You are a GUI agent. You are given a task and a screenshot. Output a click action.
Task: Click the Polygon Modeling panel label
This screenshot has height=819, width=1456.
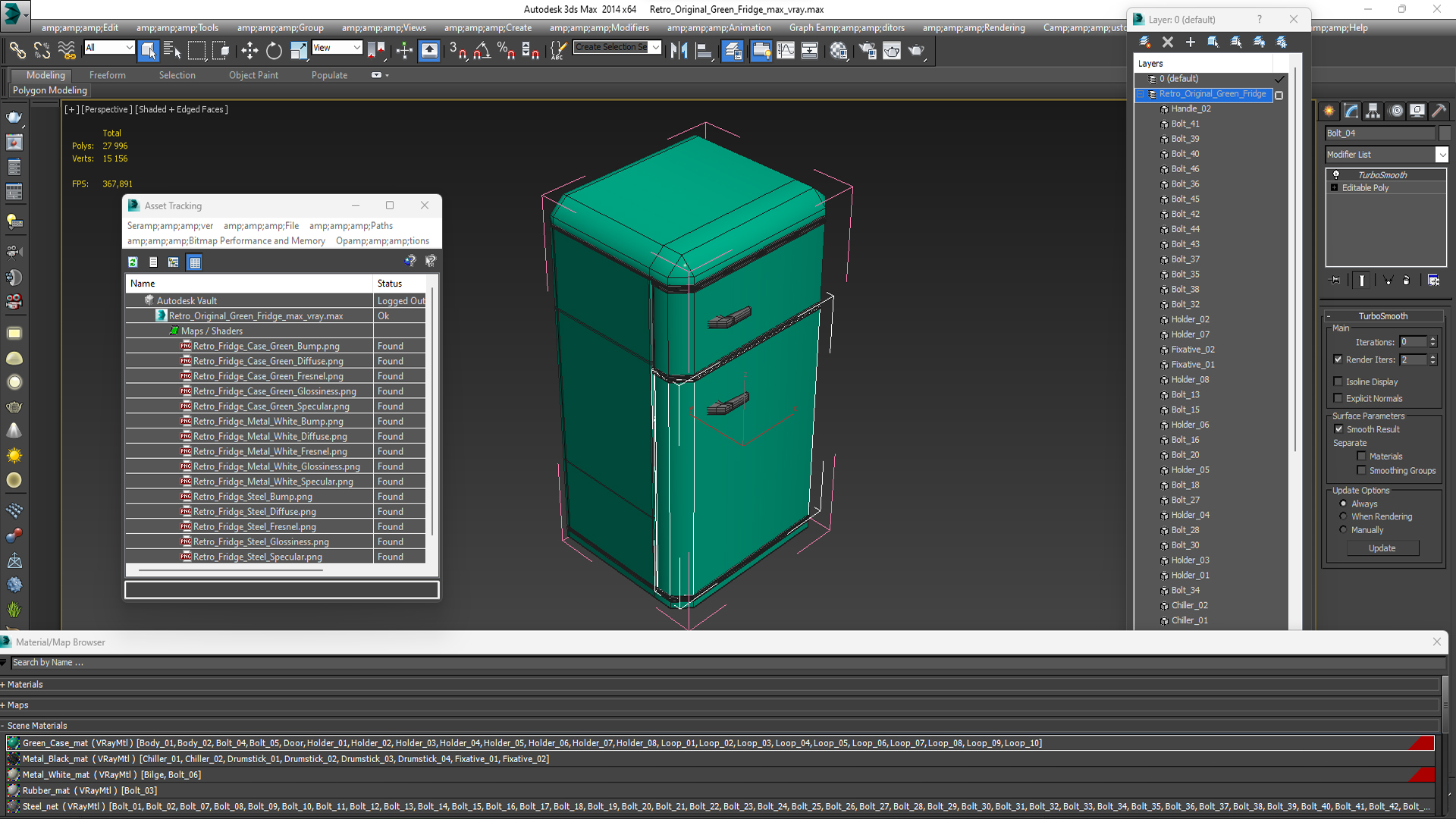50,90
